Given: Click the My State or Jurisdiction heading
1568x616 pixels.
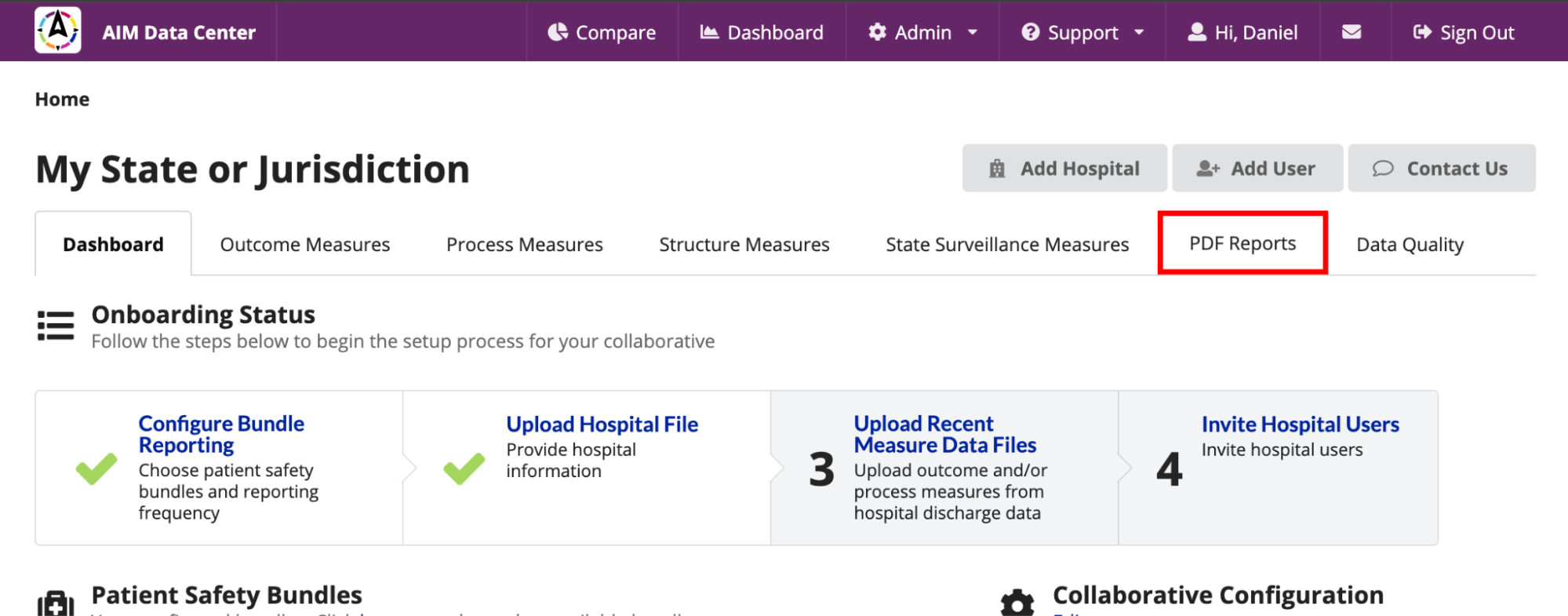Looking at the screenshot, I should 253,169.
